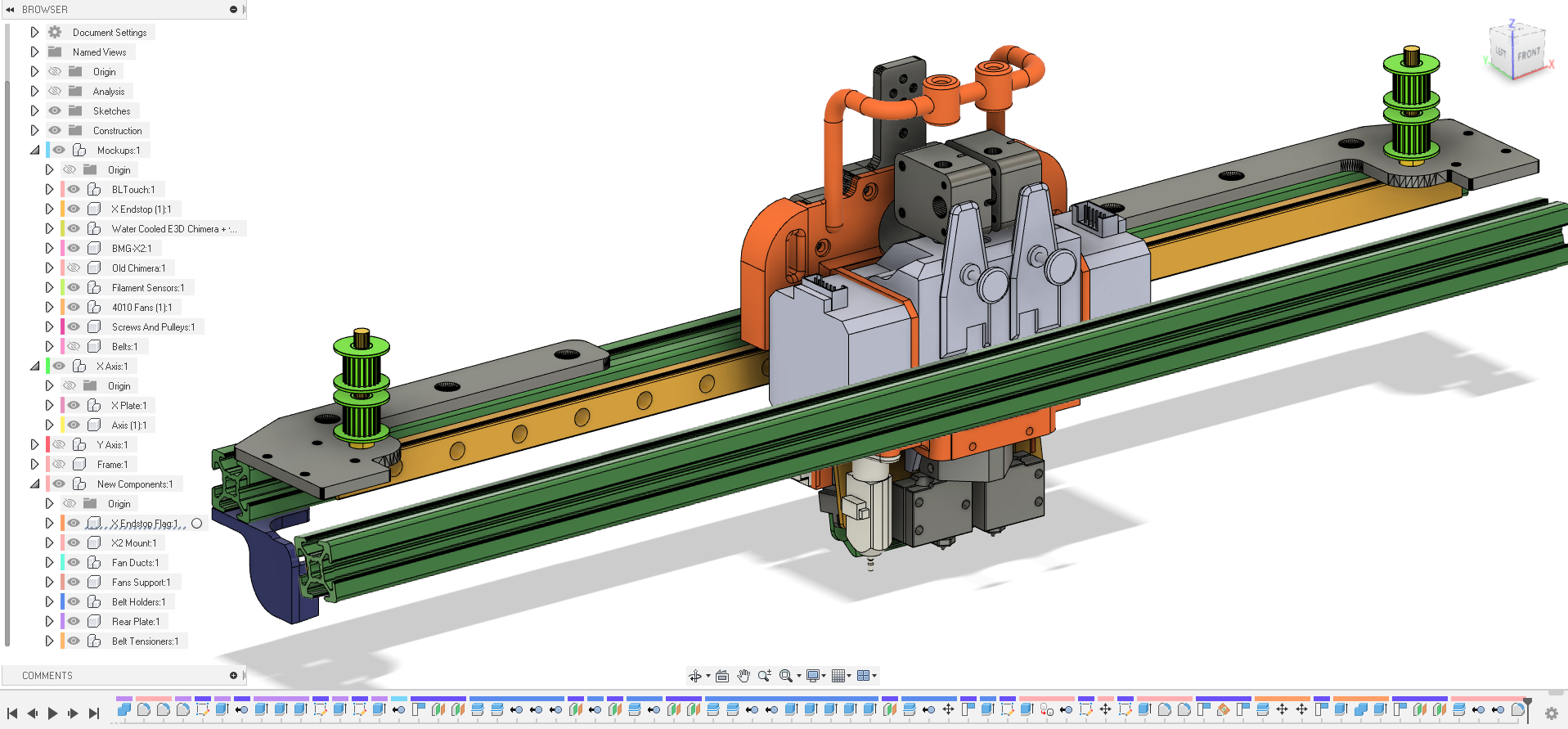The height and width of the screenshot is (729, 1568).
Task: Go to the timeline start
Action: point(12,713)
